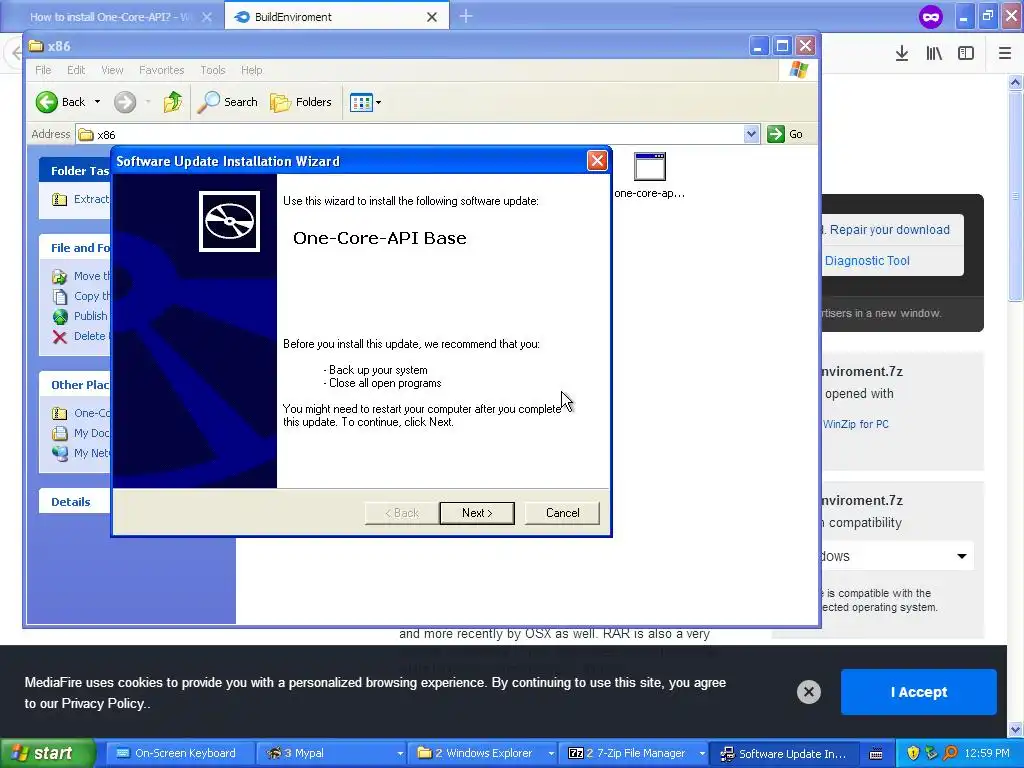Click the Software Update taskbar button
Image resolution: width=1024 pixels, height=768 pixels.
tap(784, 754)
